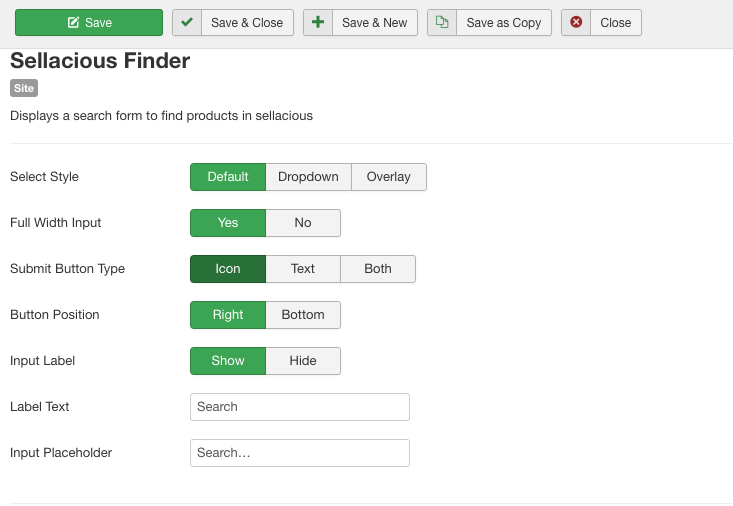733x506 pixels.
Task: Choose Overlay for Select Style
Action: coord(388,177)
